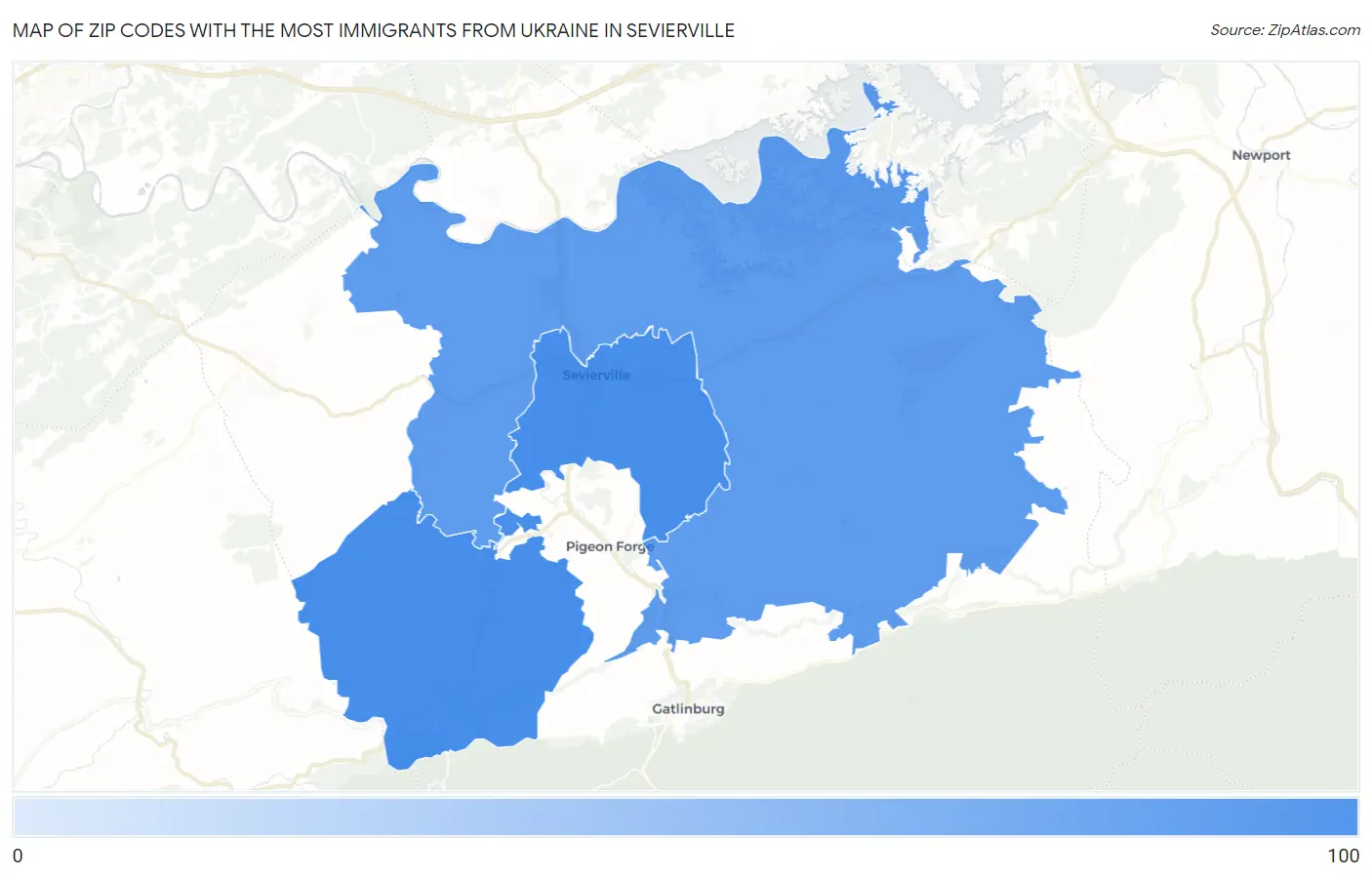The height and width of the screenshot is (877, 1372).
Task: Click the Source: ZipAtlas.com attribution text
Action: tap(1285, 30)
